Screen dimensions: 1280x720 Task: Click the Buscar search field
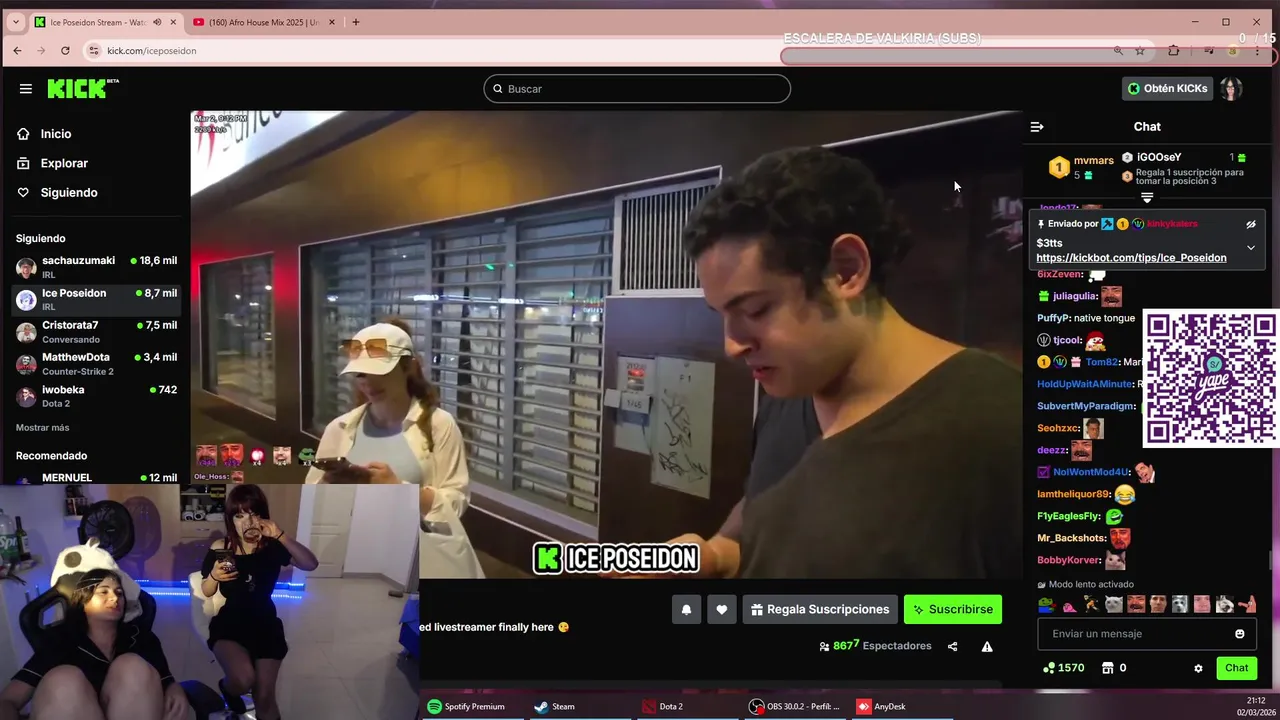tap(637, 89)
